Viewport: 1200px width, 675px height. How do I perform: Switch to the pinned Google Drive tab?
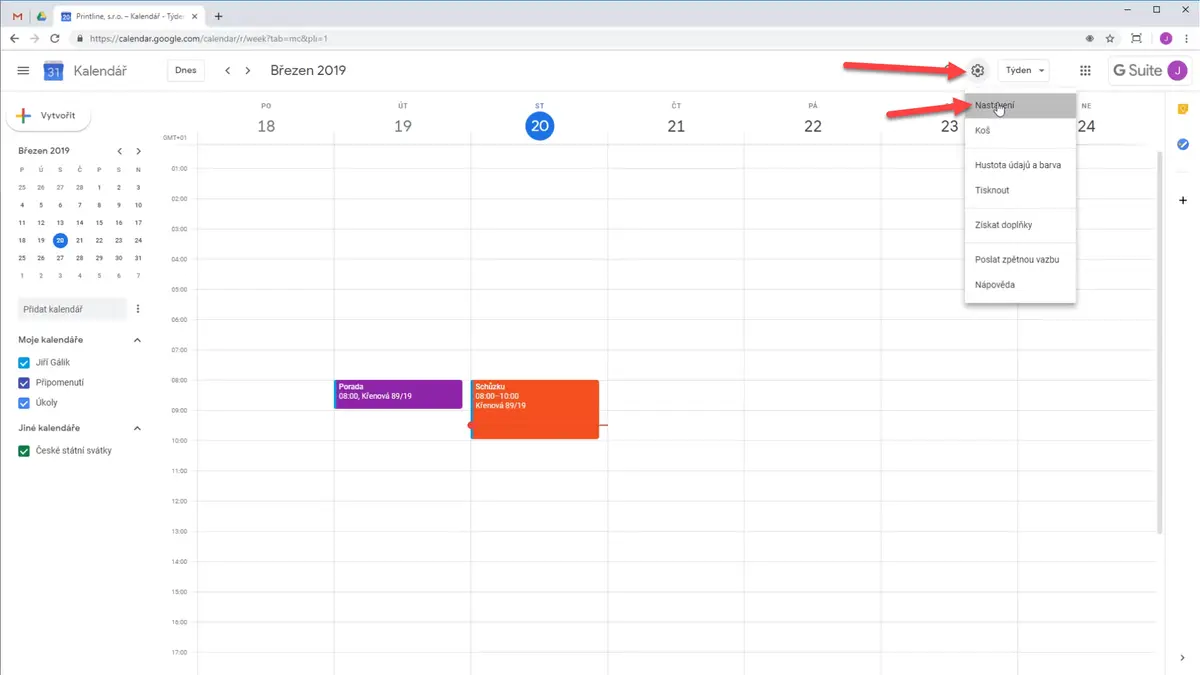click(x=40, y=16)
